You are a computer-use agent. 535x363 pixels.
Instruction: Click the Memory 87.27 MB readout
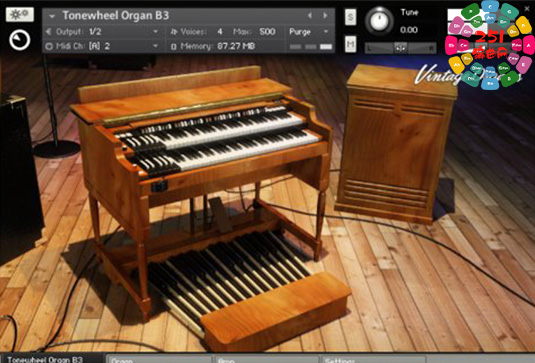click(x=236, y=46)
